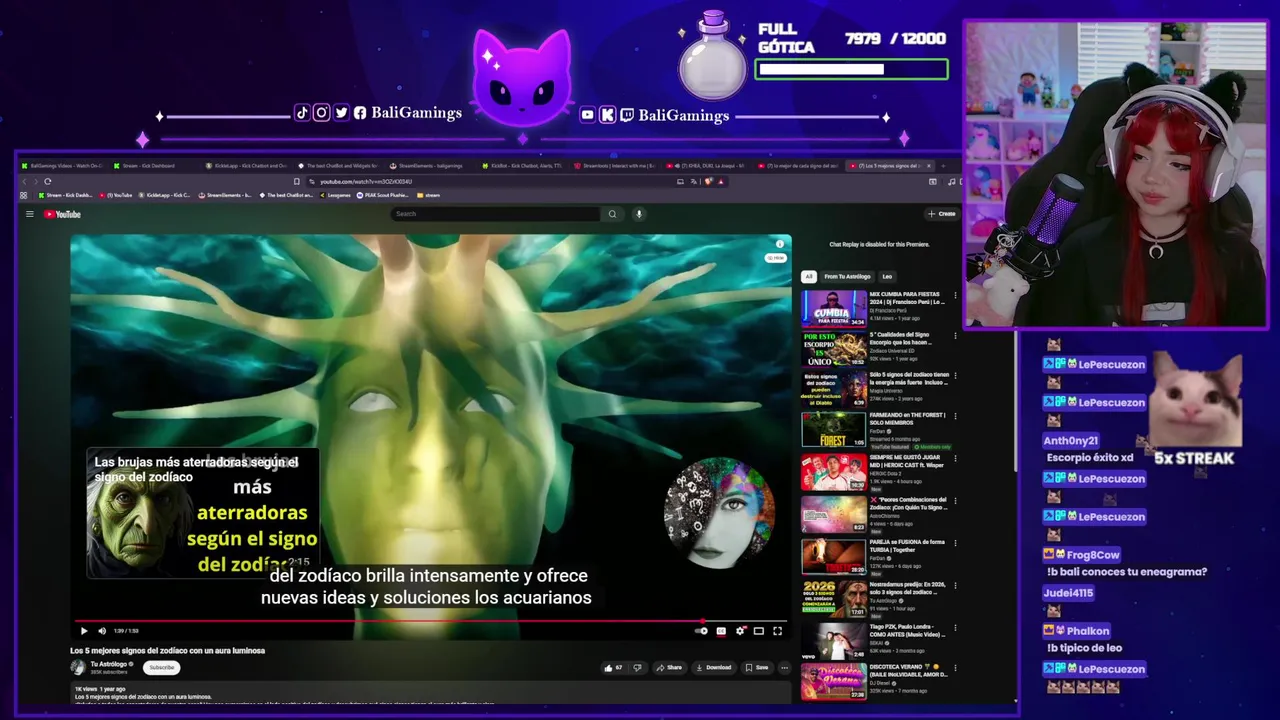Image resolution: width=1280 pixels, height=720 pixels.
Task: Open the 'FARMEANDO en THE FOREST' video title
Action: [906, 418]
